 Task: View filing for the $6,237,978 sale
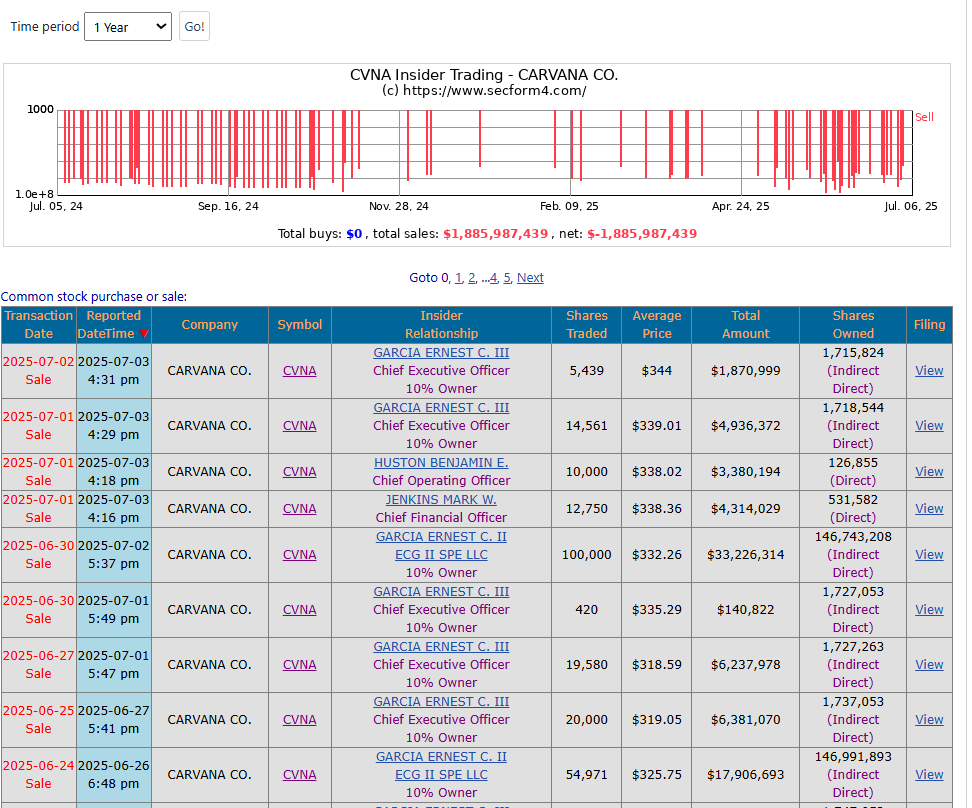929,665
